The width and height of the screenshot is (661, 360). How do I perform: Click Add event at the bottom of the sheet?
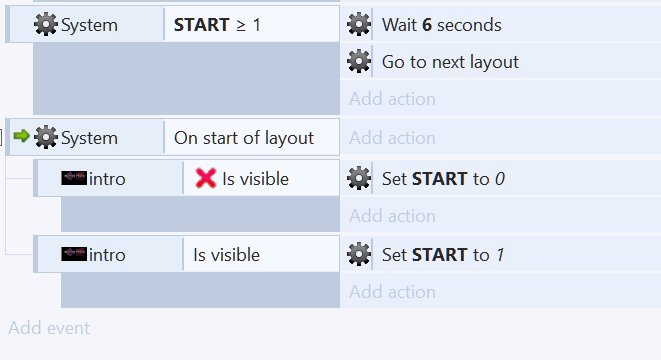[49, 328]
